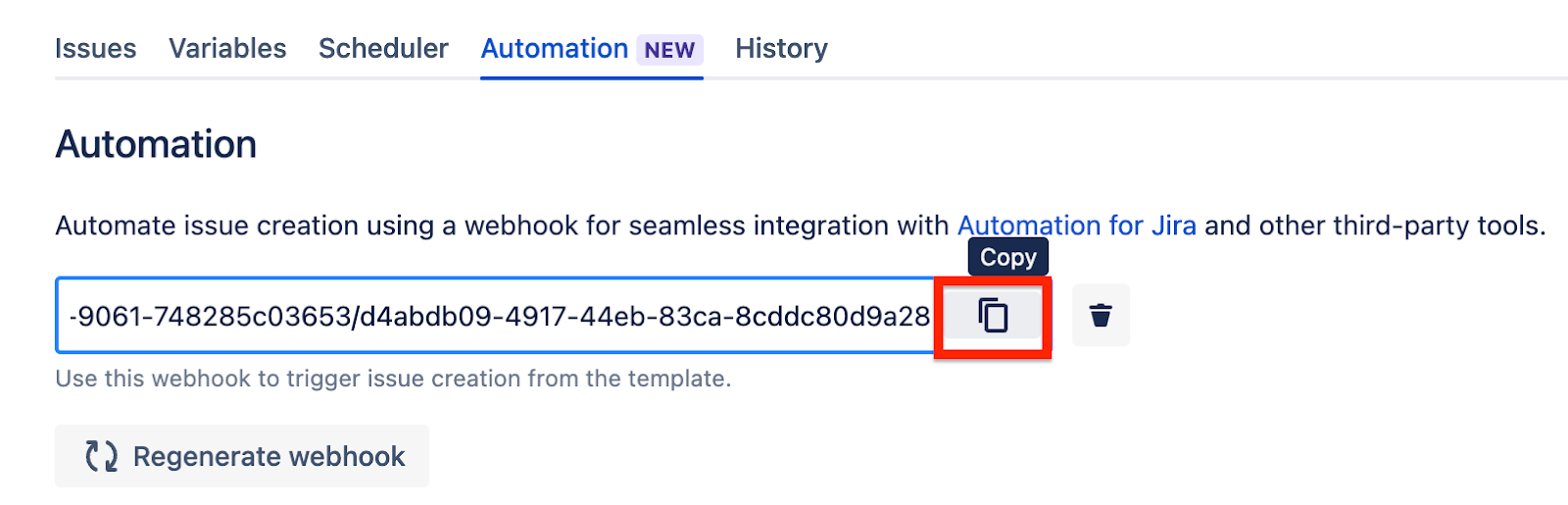Click the NEW badge beside Automation
This screenshot has width=1568, height=505.
pos(669,50)
